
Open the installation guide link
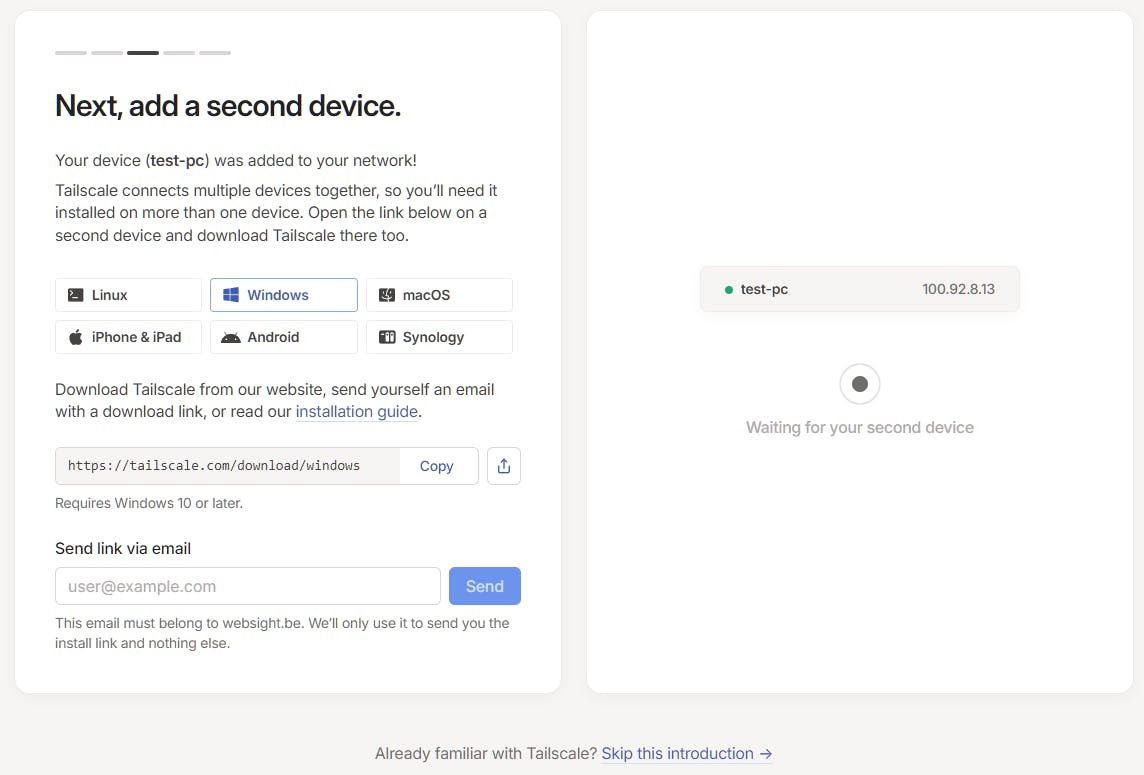tap(356, 411)
